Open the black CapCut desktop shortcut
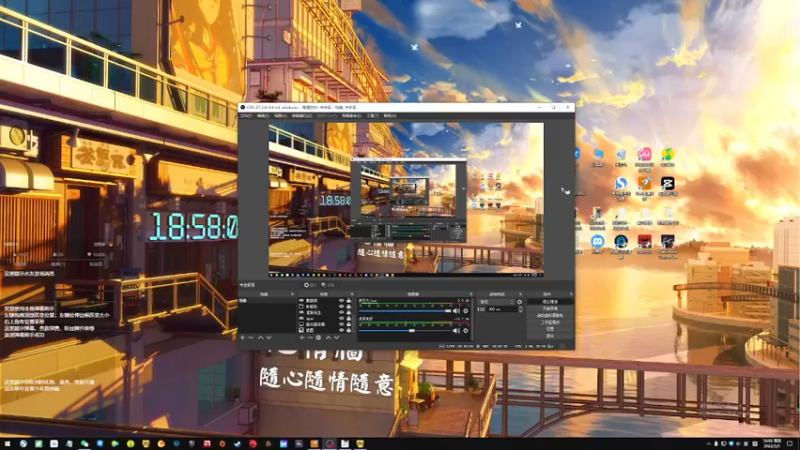This screenshot has width=800, height=450. click(668, 186)
